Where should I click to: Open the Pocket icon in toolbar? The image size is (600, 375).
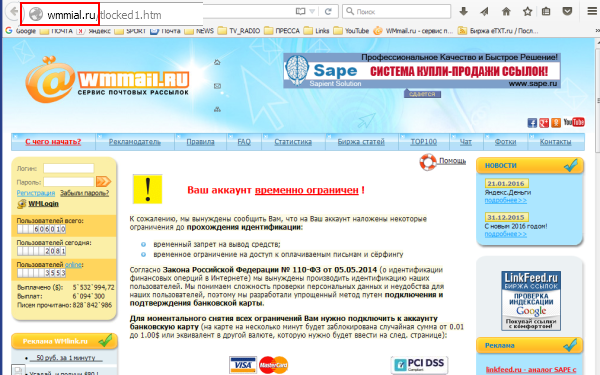567,11
